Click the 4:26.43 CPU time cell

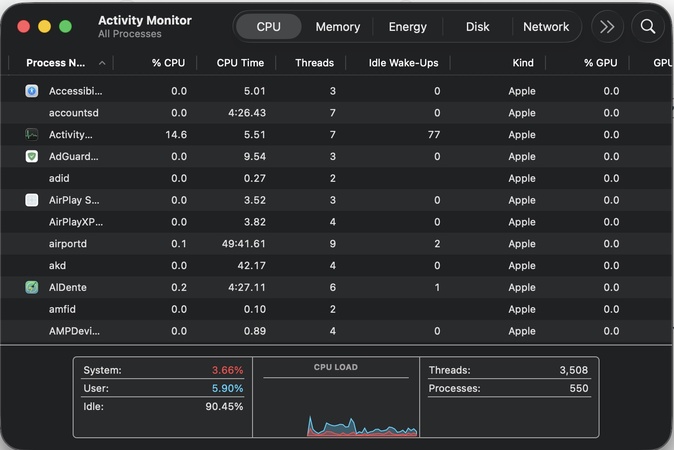click(x=247, y=113)
